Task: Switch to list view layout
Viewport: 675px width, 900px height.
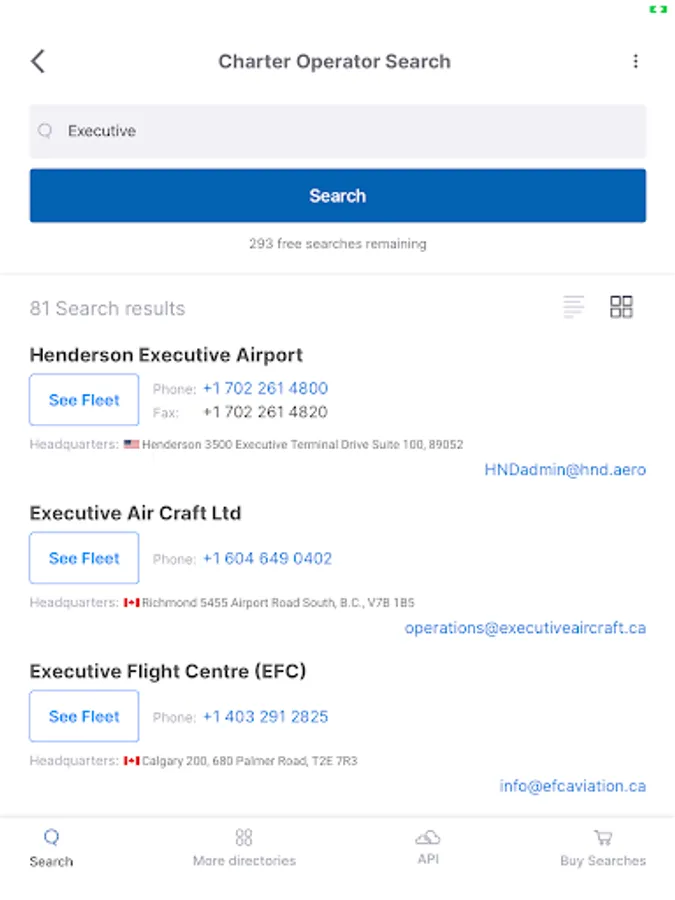Action: (x=573, y=307)
